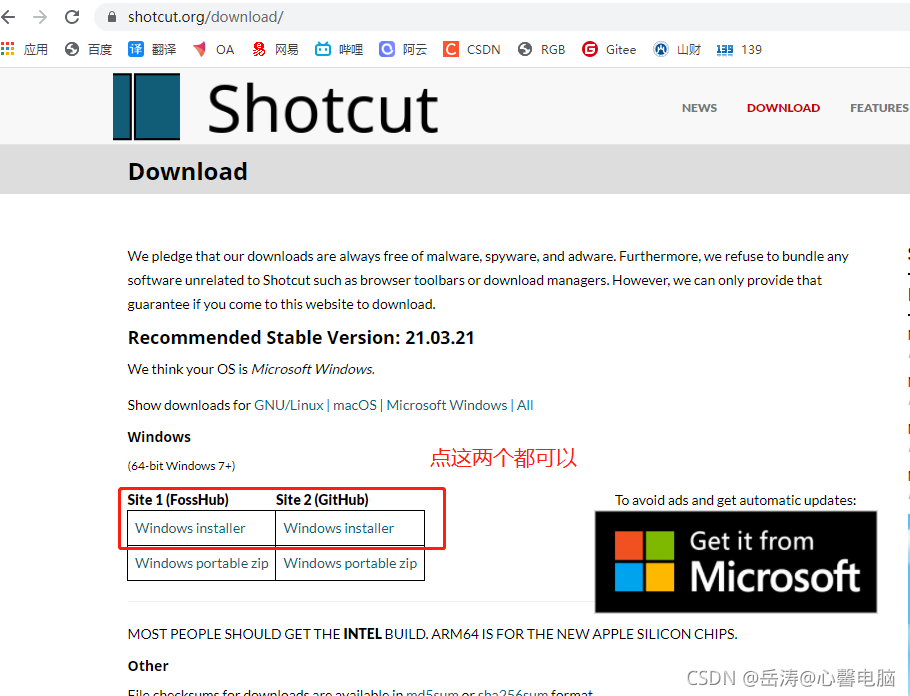Show downloads for macOS

(355, 405)
